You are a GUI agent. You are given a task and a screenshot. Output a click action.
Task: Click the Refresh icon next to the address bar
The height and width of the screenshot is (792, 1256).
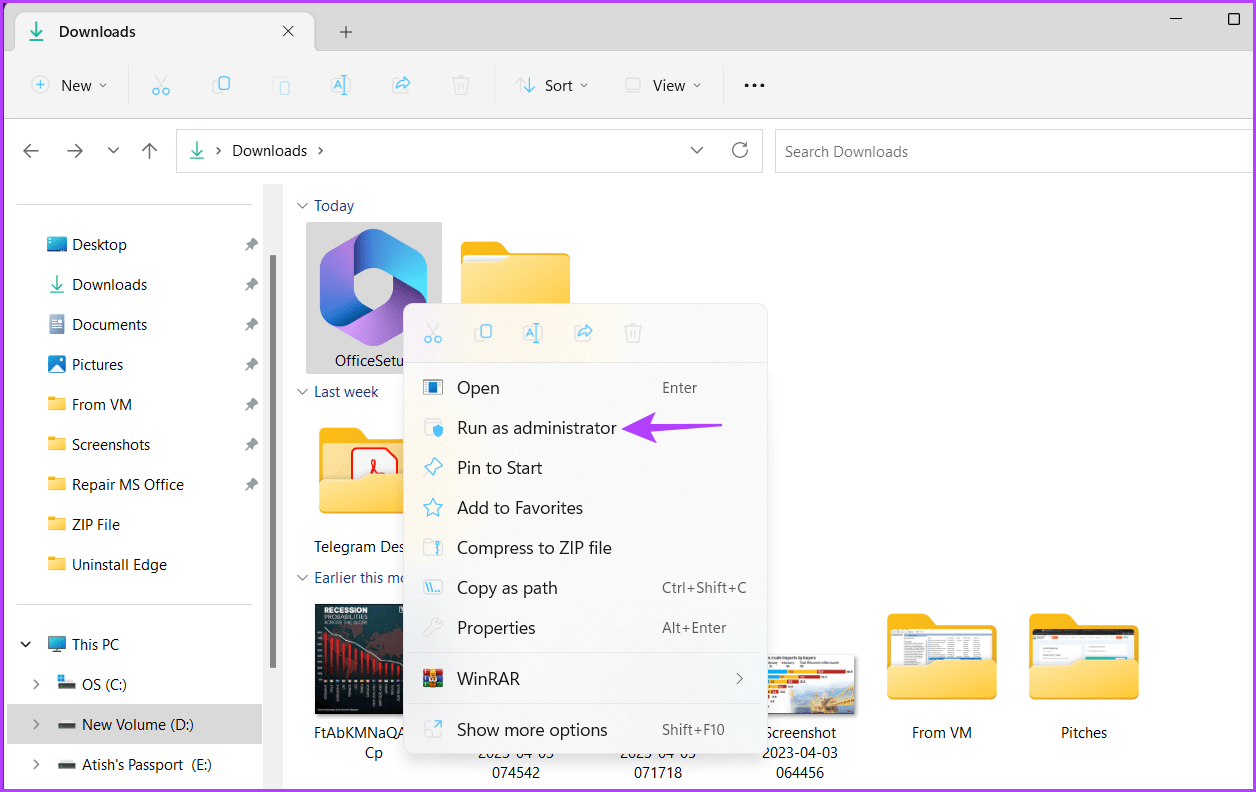[x=739, y=150]
